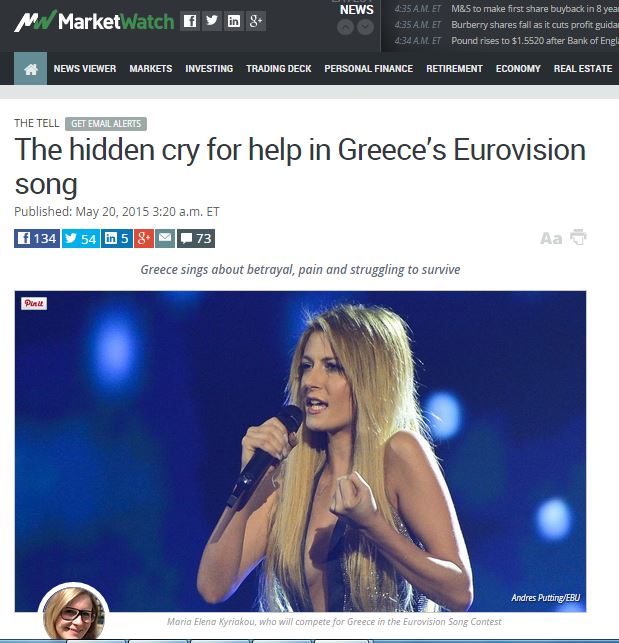Share article on Facebook with 134 count
Viewport: 619px width, 643px height.
click(37, 239)
